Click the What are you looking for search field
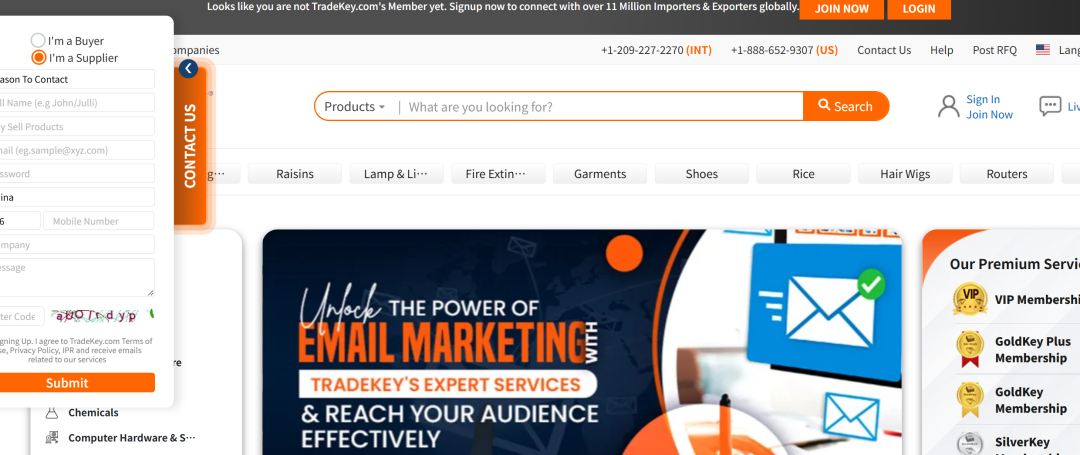Viewport: 1080px width, 455px height. 603,107
